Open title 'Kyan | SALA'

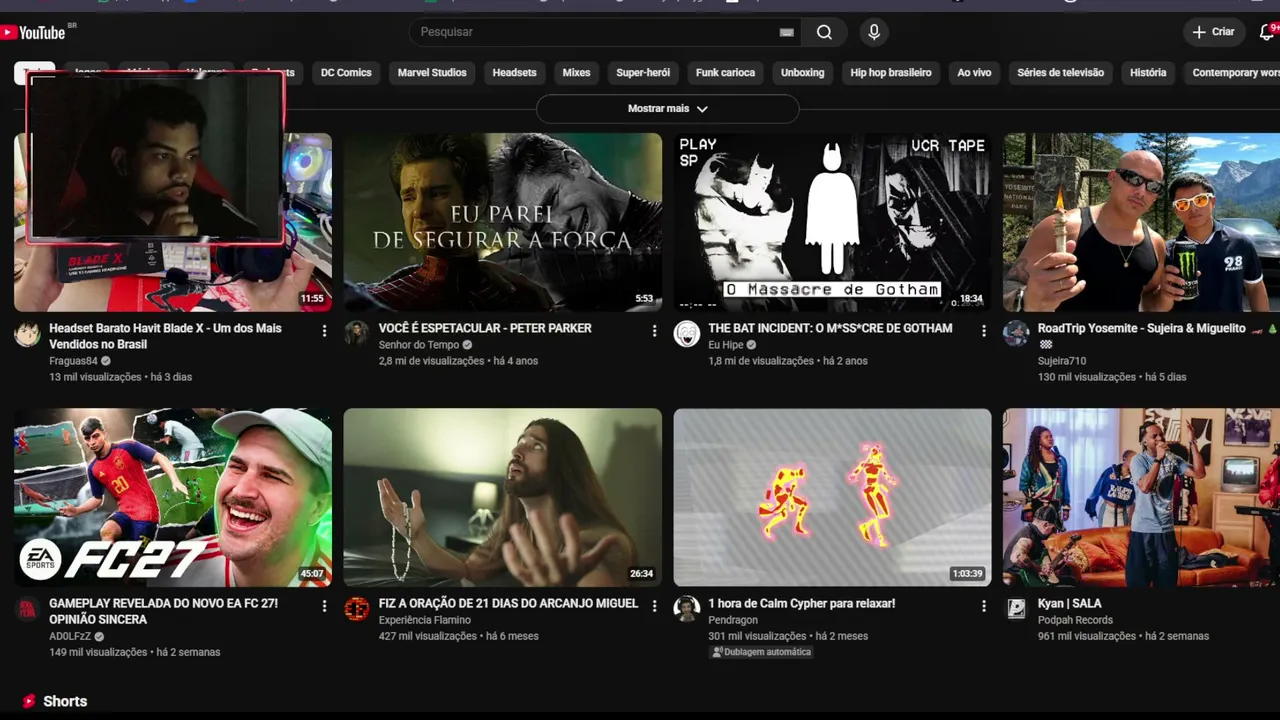pos(1069,603)
